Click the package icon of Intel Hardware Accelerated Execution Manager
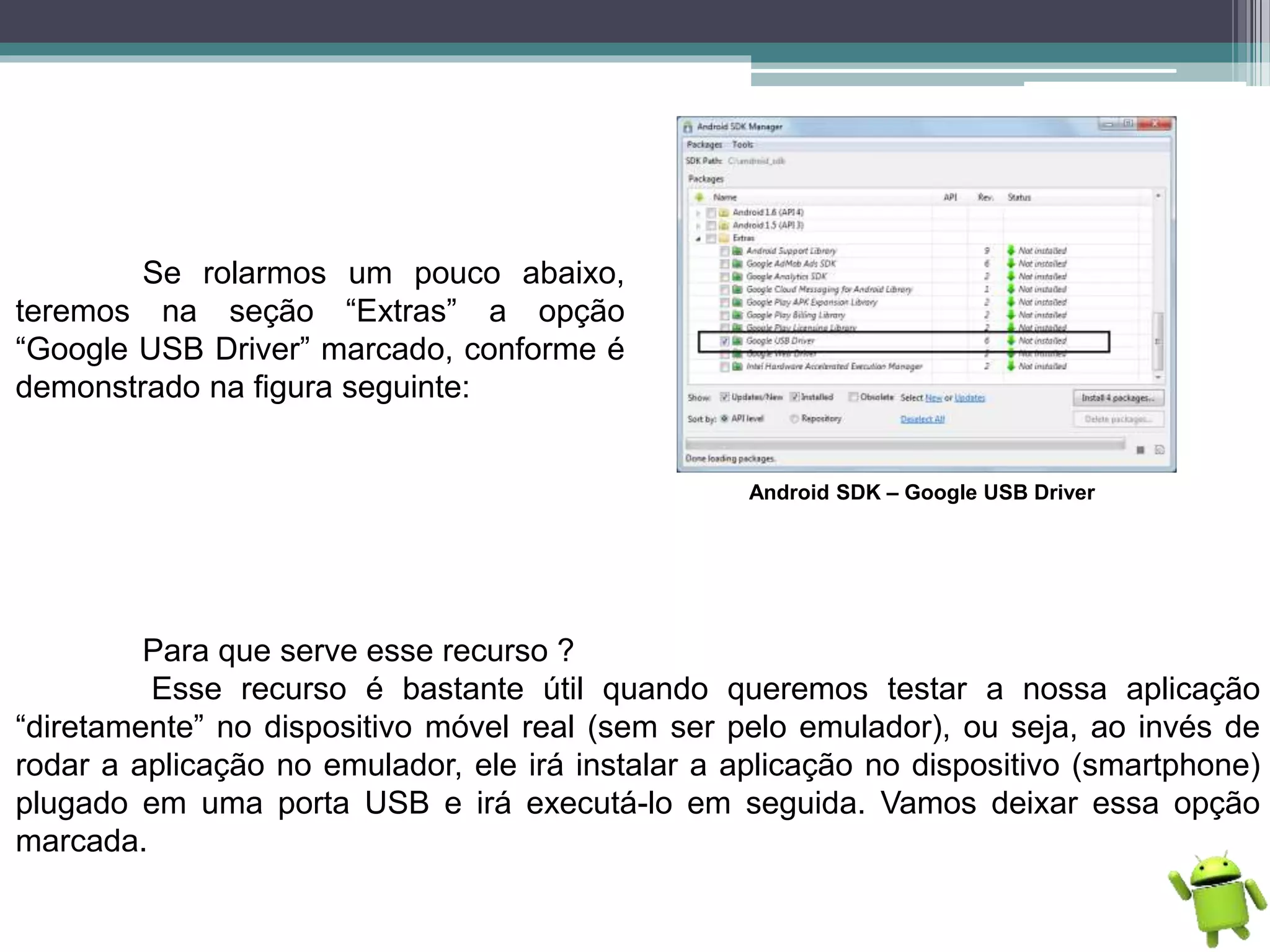Viewport: 1270px width, 952px height. click(737, 367)
